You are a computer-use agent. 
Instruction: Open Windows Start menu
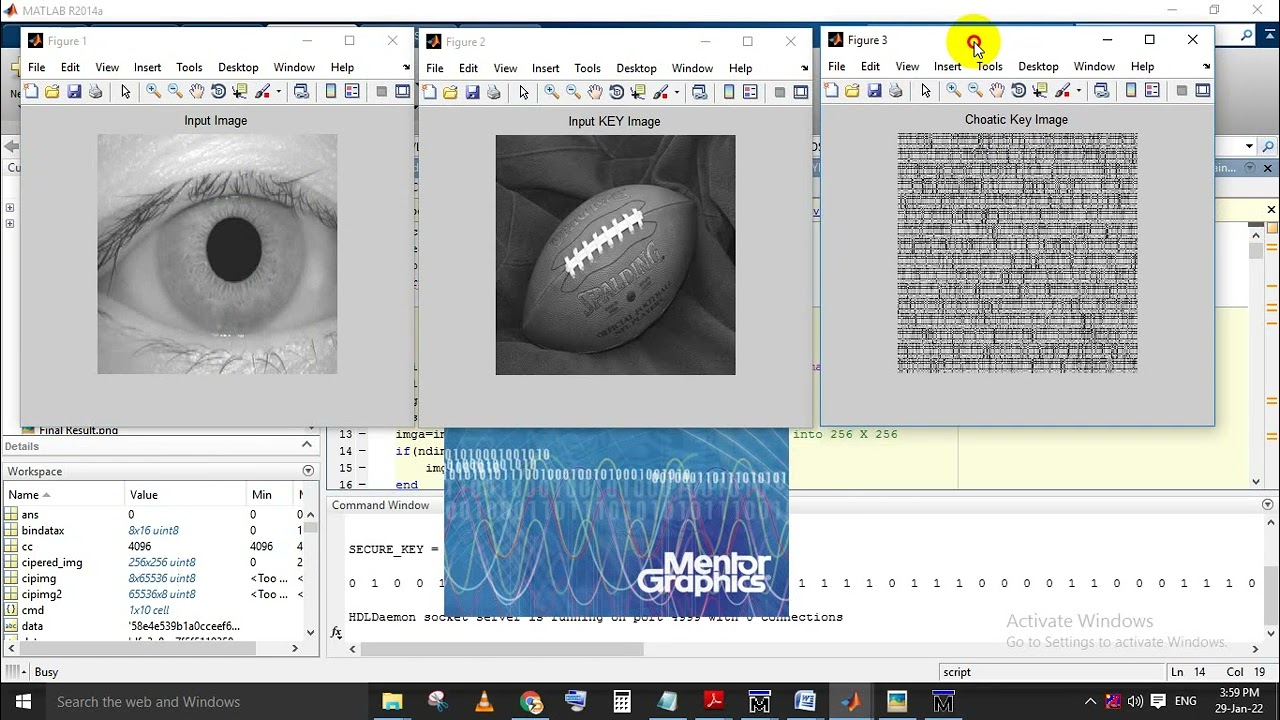click(x=23, y=702)
